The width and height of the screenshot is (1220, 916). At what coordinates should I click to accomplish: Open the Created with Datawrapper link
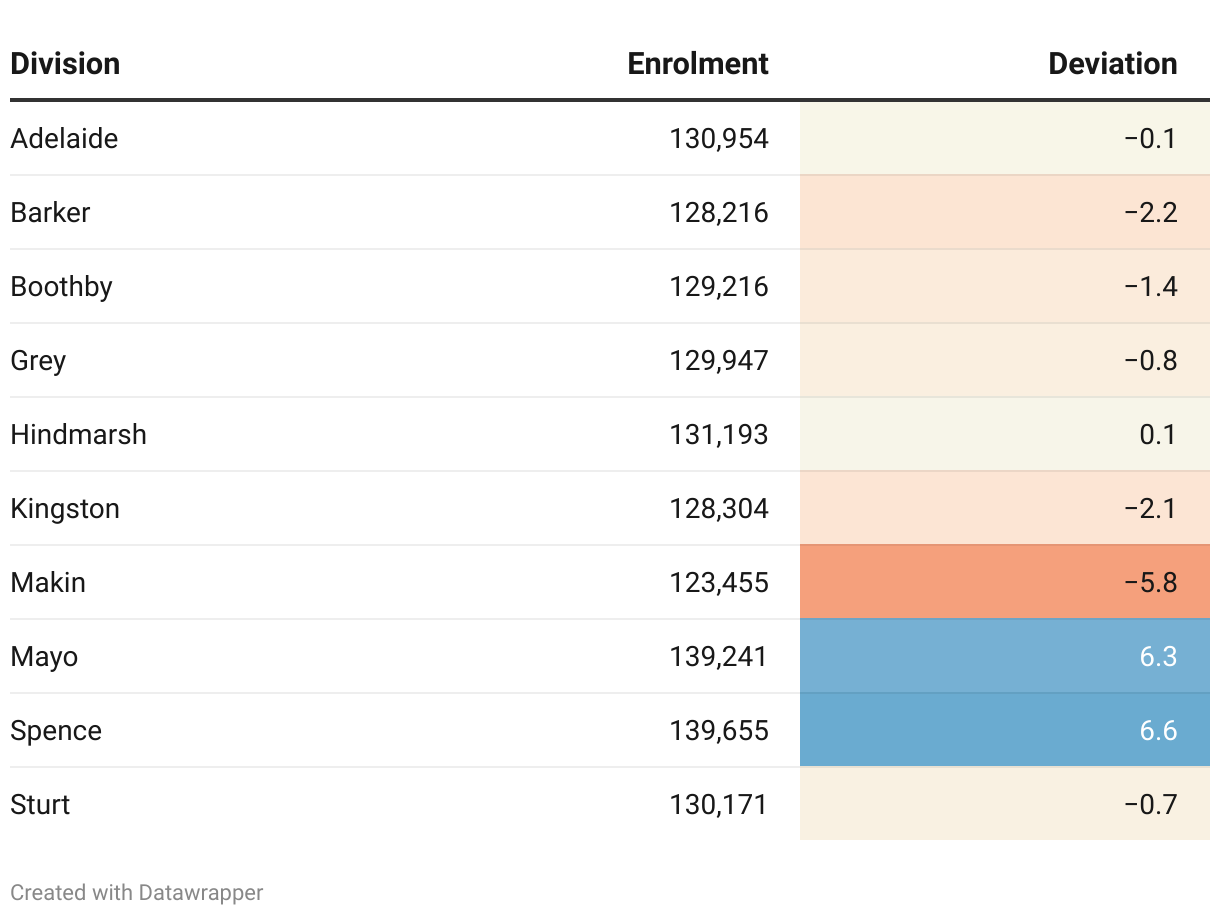click(137, 892)
